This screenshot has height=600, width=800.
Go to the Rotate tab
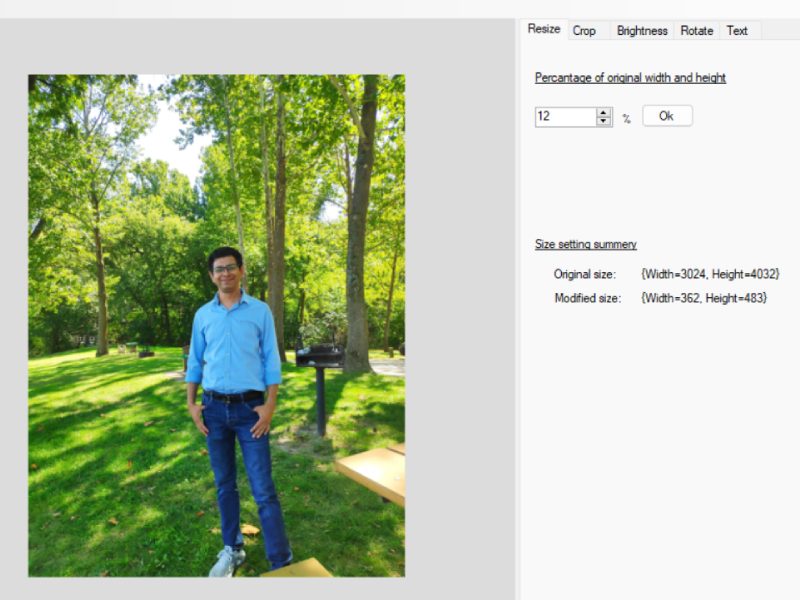coord(696,31)
